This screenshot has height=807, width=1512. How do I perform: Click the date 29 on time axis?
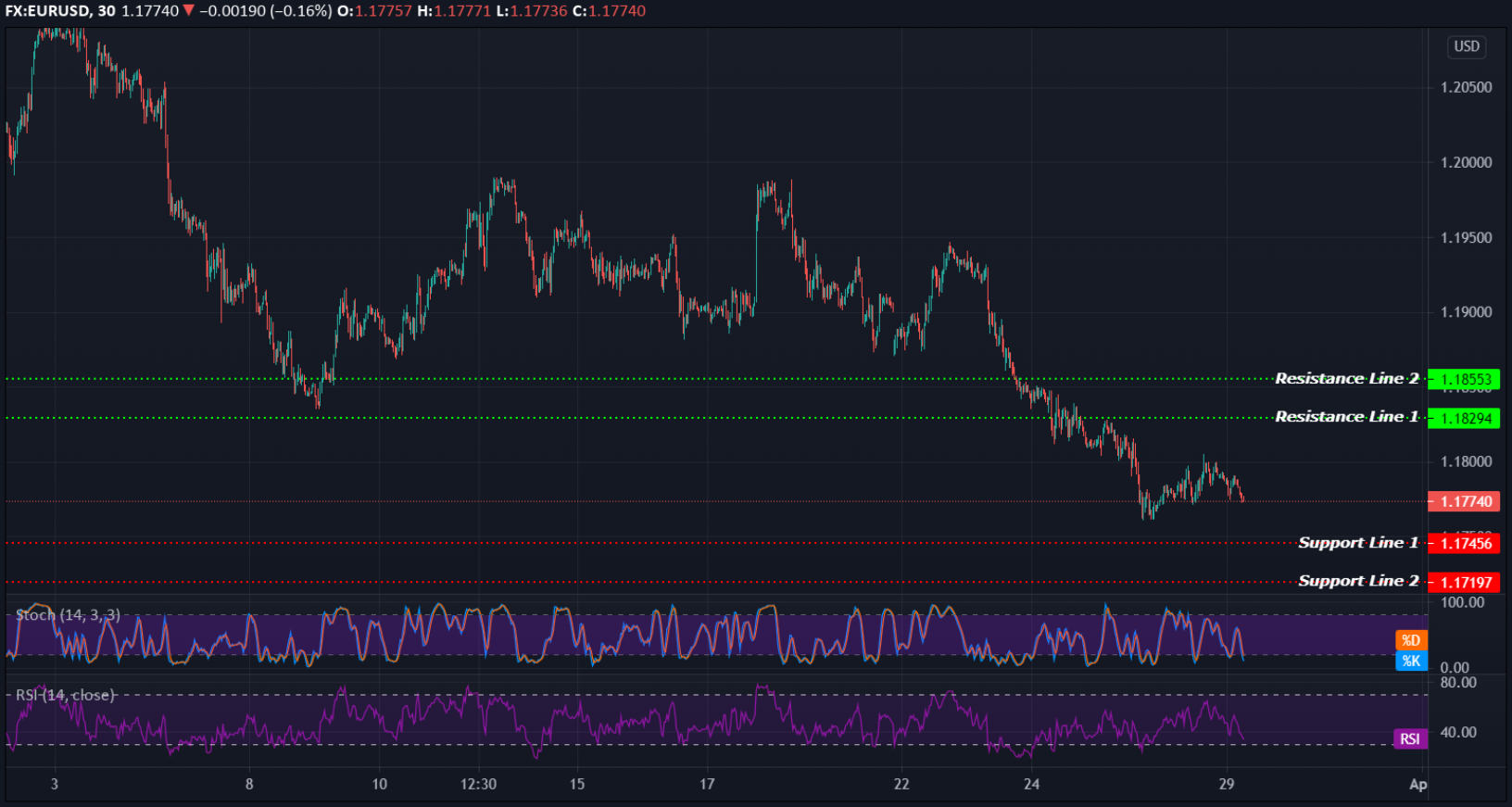tap(1227, 784)
